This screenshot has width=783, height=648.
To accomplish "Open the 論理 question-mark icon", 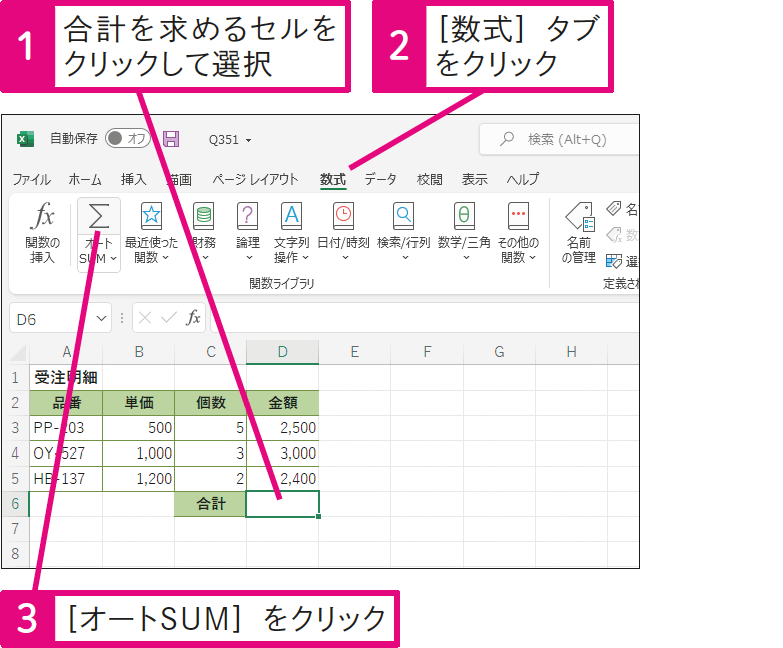I will 247,215.
